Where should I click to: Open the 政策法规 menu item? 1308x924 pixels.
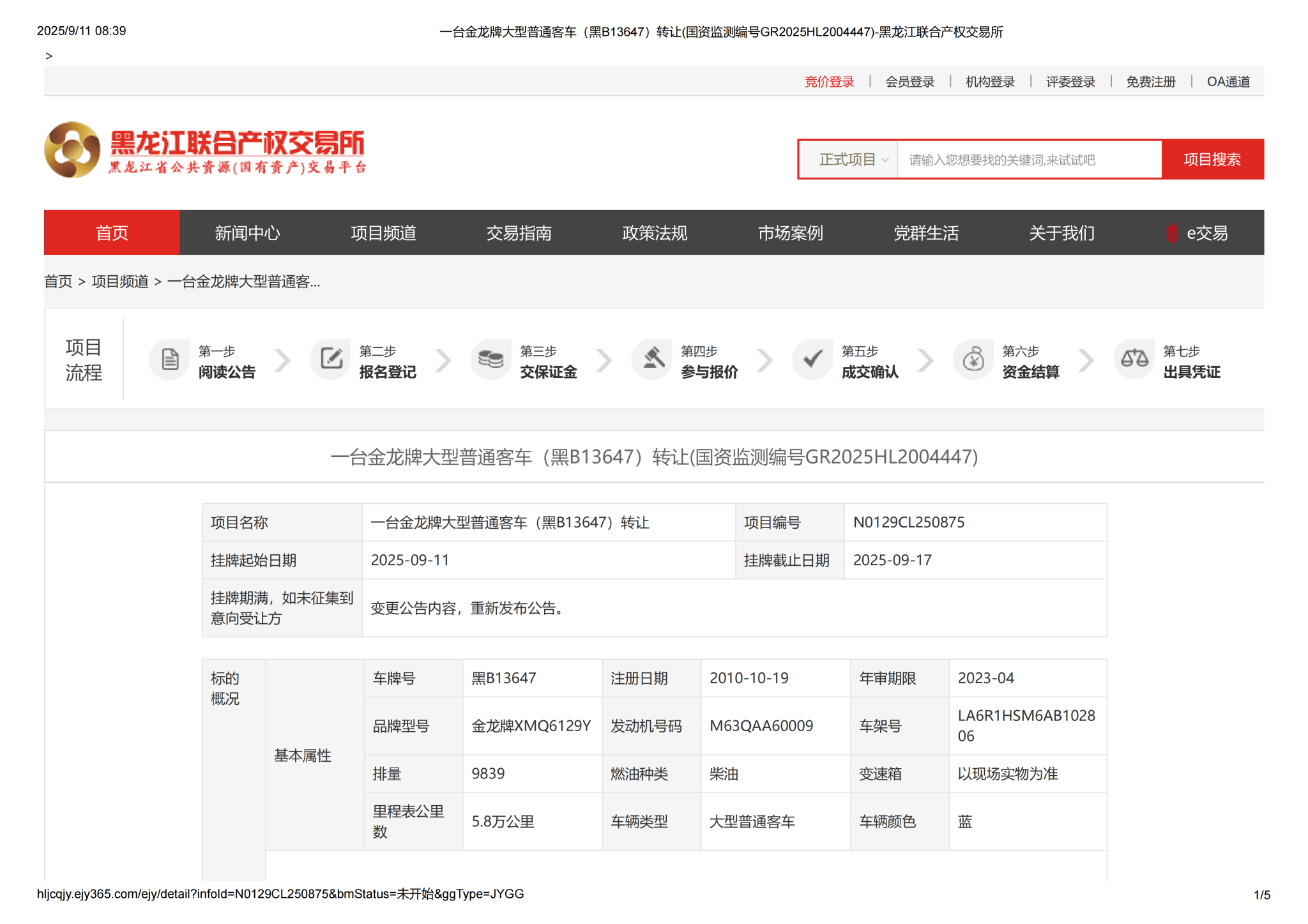(655, 233)
